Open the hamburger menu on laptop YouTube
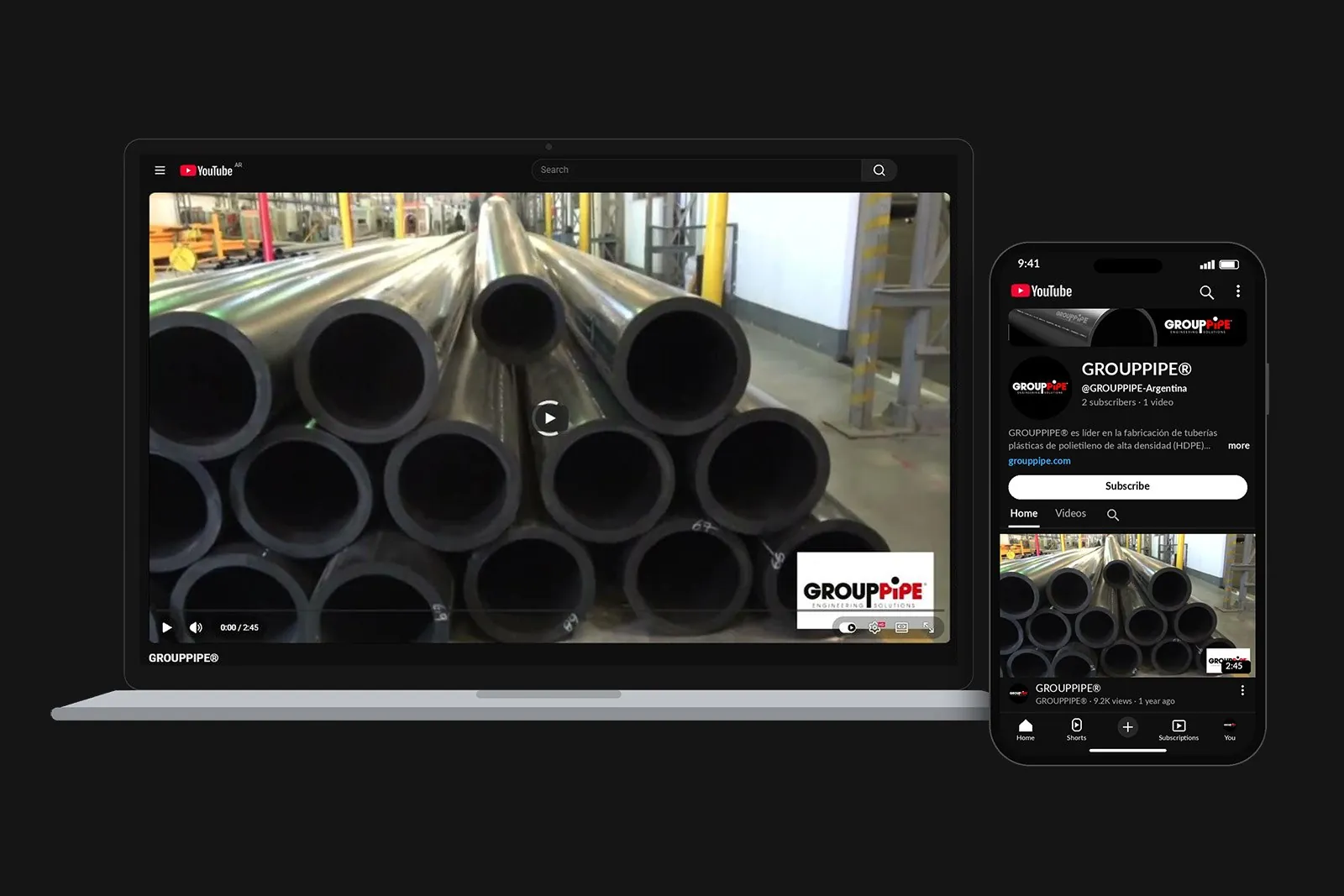Screen dimensions: 1344x896 (x=160, y=170)
